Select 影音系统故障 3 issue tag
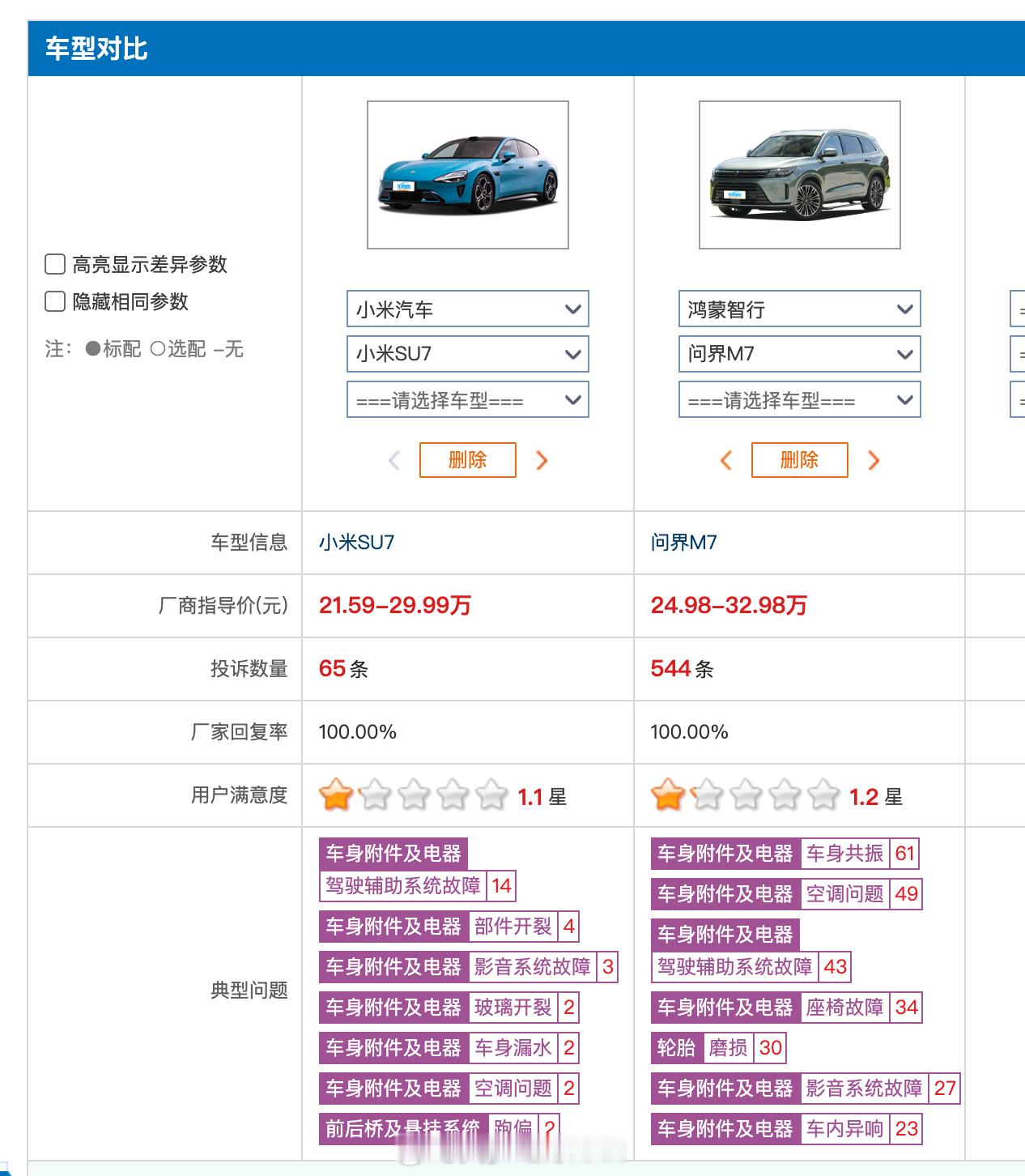1025x1176 pixels. pyautogui.click(x=469, y=966)
